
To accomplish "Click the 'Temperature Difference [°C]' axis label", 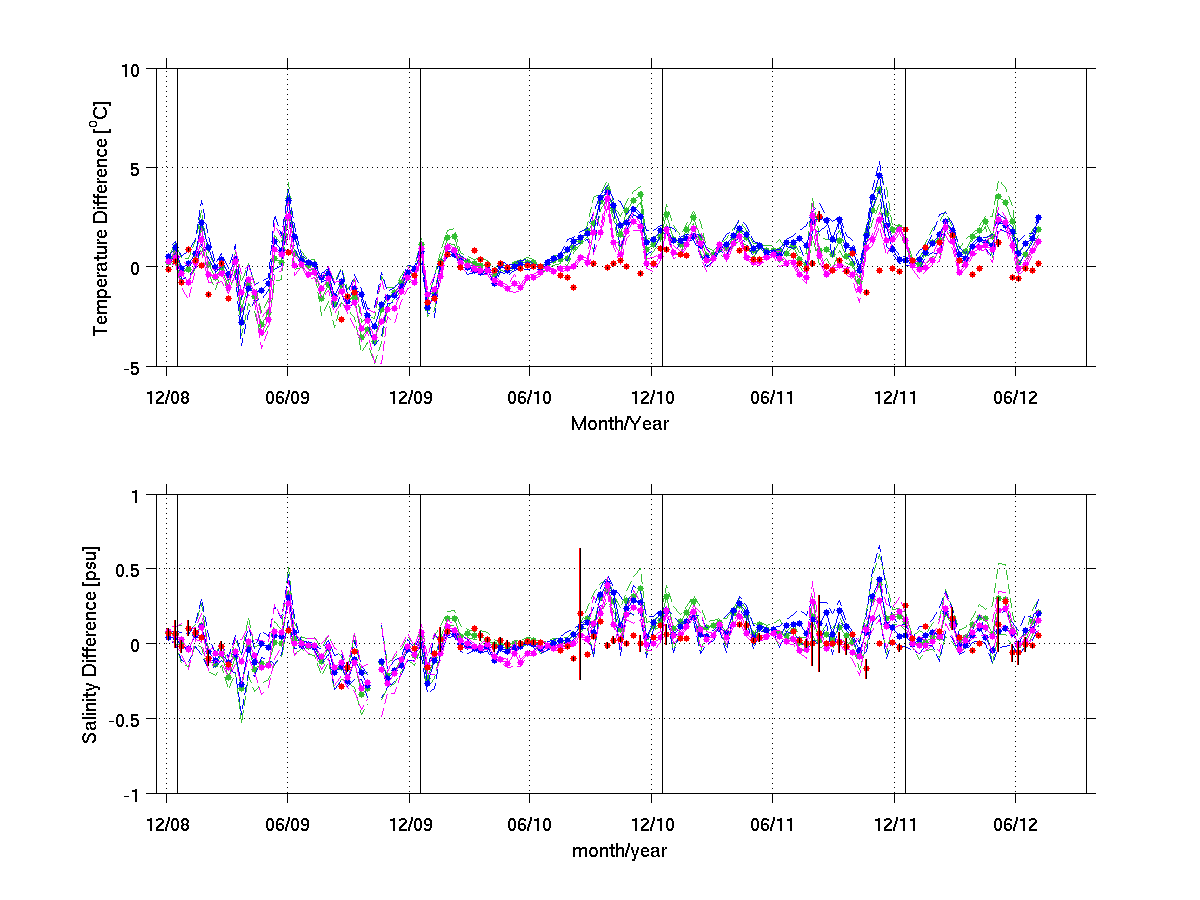I will (x=101, y=217).
